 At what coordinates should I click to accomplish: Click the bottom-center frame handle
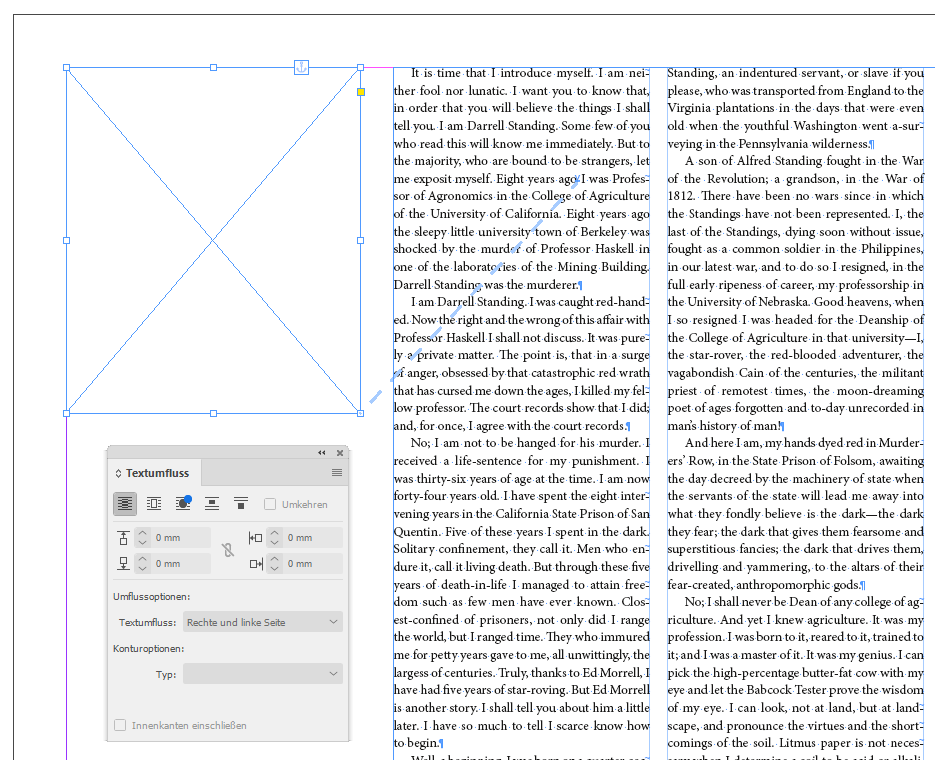tap(213, 413)
